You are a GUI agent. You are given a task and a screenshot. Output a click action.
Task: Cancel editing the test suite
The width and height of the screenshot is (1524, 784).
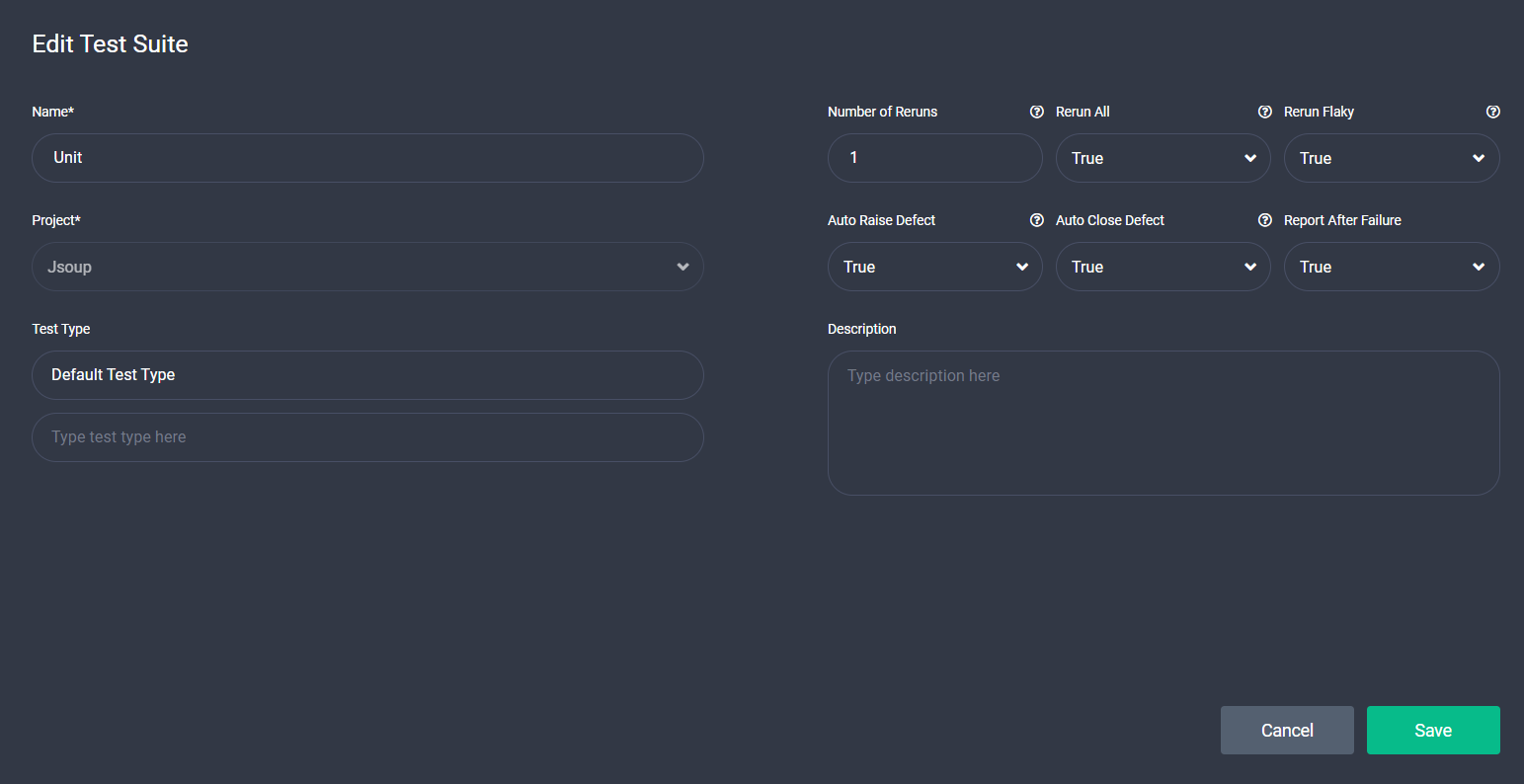[x=1287, y=730]
